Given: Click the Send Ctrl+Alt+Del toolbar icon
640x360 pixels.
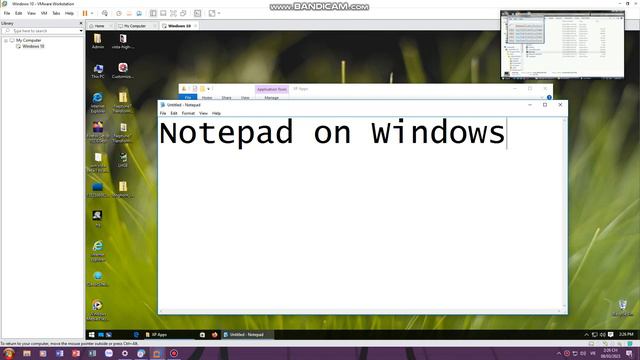Looking at the screenshot, I should pyautogui.click(x=105, y=13).
